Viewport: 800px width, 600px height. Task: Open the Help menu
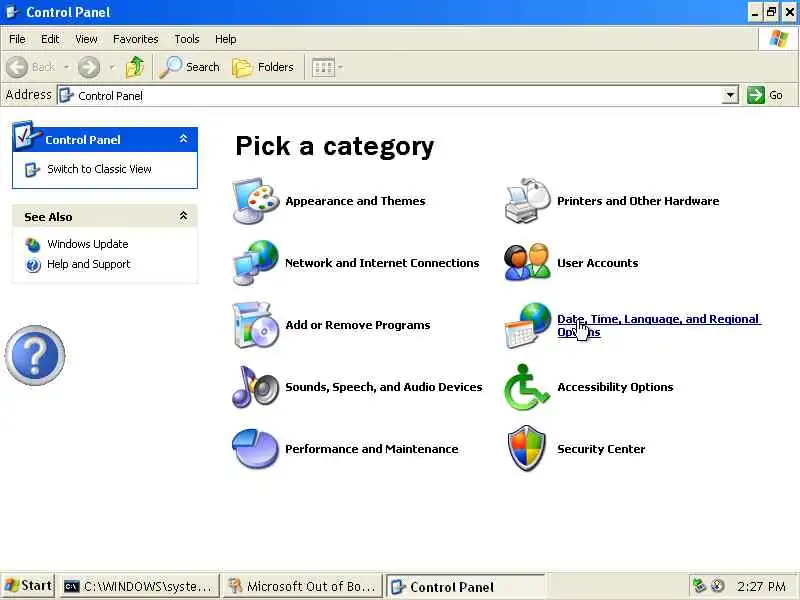pos(225,39)
